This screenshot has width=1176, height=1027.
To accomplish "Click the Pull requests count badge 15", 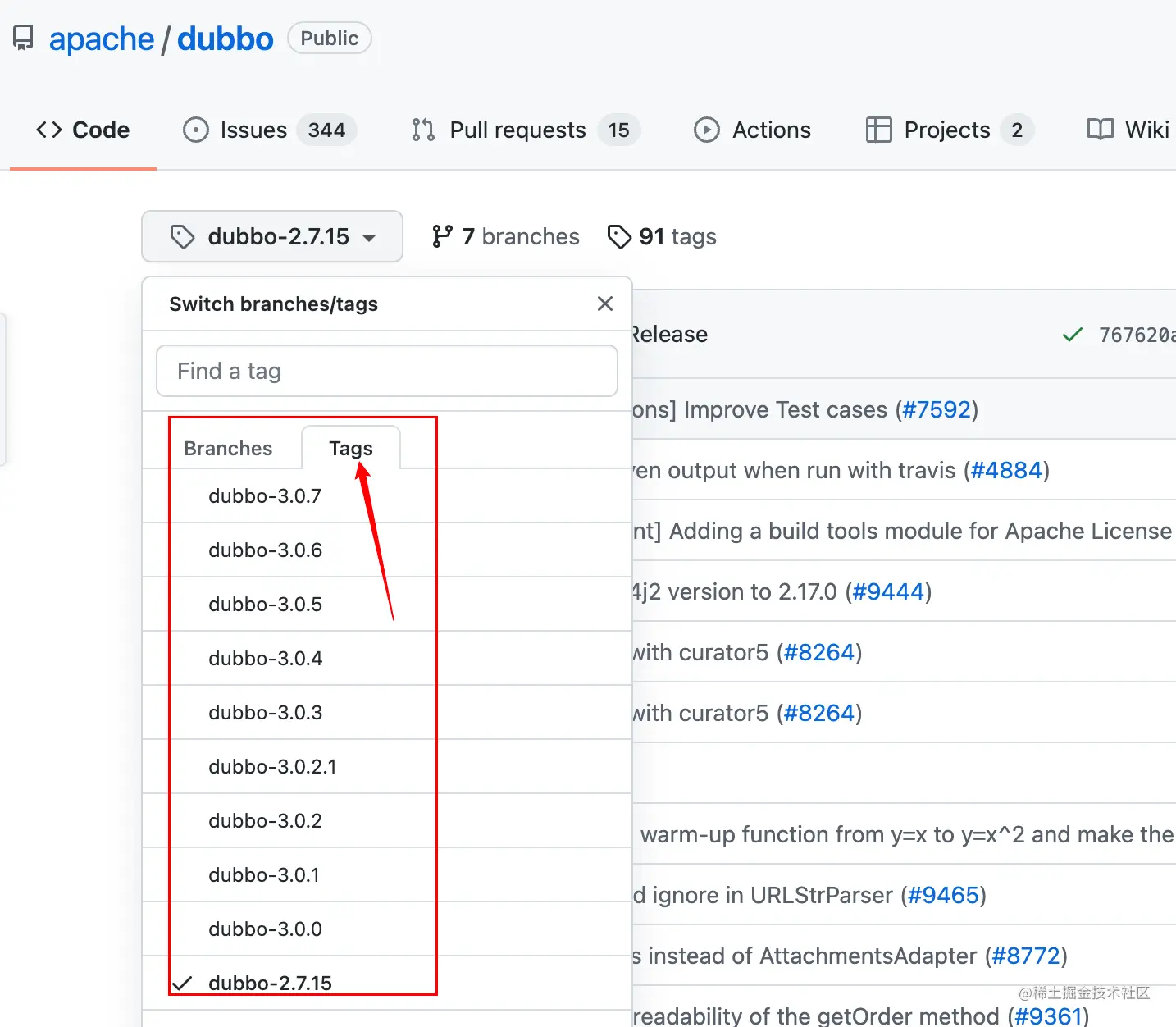I will pos(618,130).
